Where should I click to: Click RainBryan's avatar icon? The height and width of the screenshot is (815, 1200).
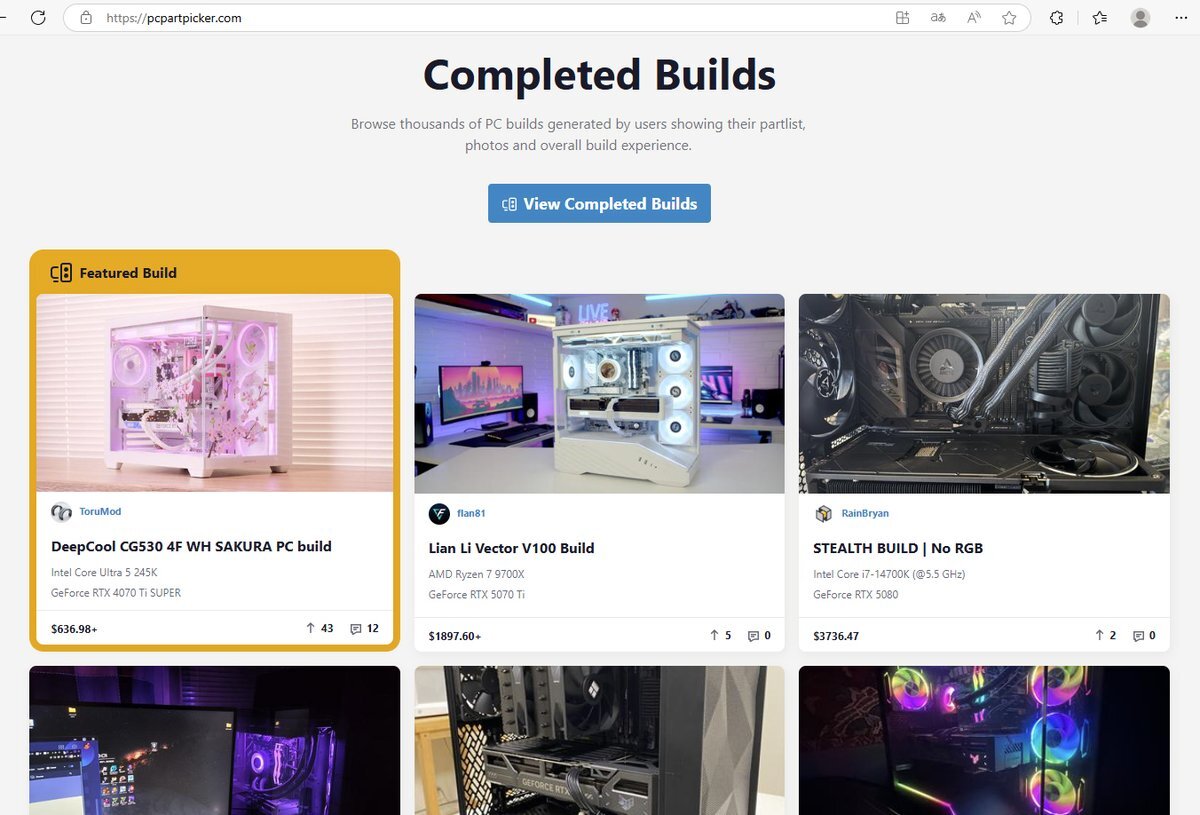823,514
